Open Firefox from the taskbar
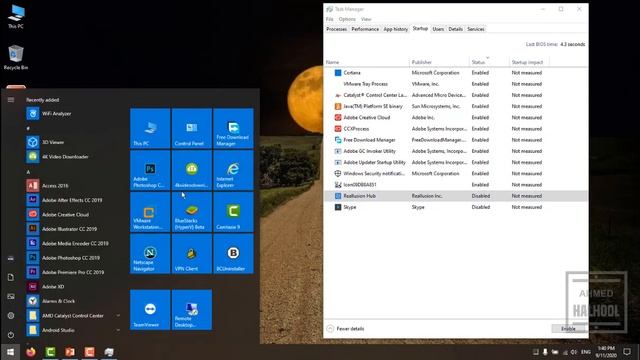This screenshot has height=360, width=640. (31, 352)
